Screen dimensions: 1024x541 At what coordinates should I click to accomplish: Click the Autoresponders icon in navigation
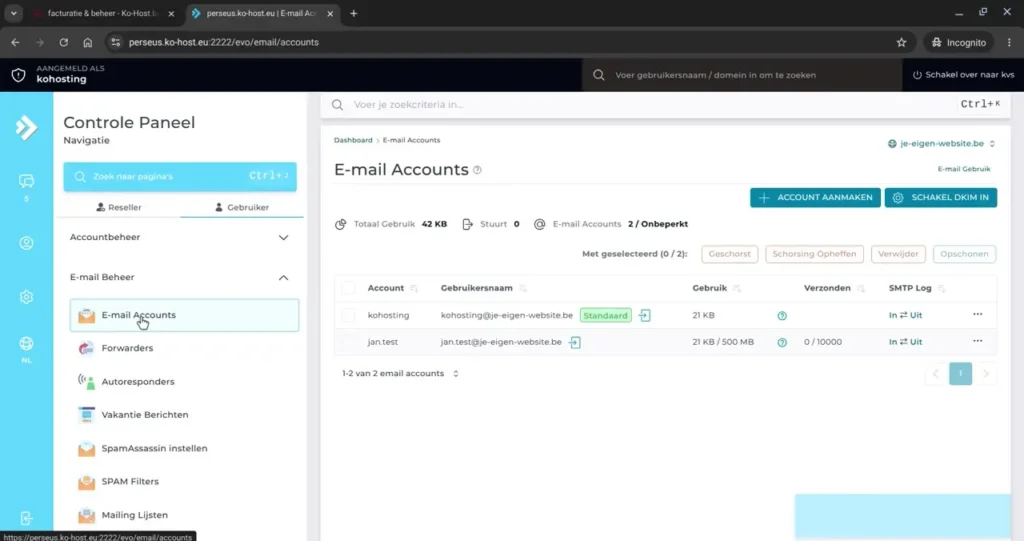(86, 382)
